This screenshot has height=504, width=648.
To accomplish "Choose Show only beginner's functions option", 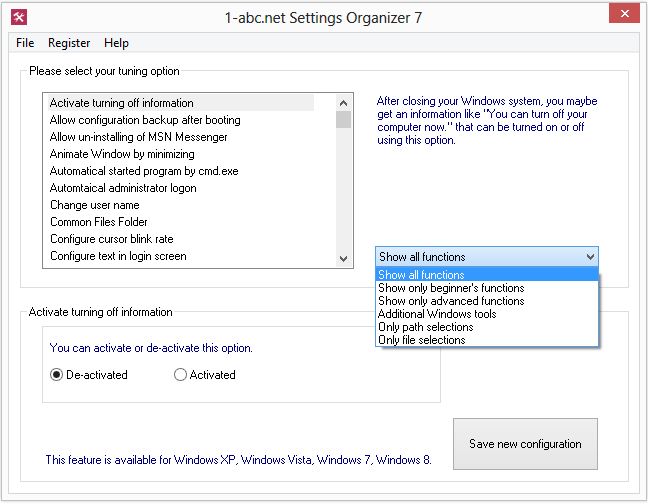I will coord(450,288).
